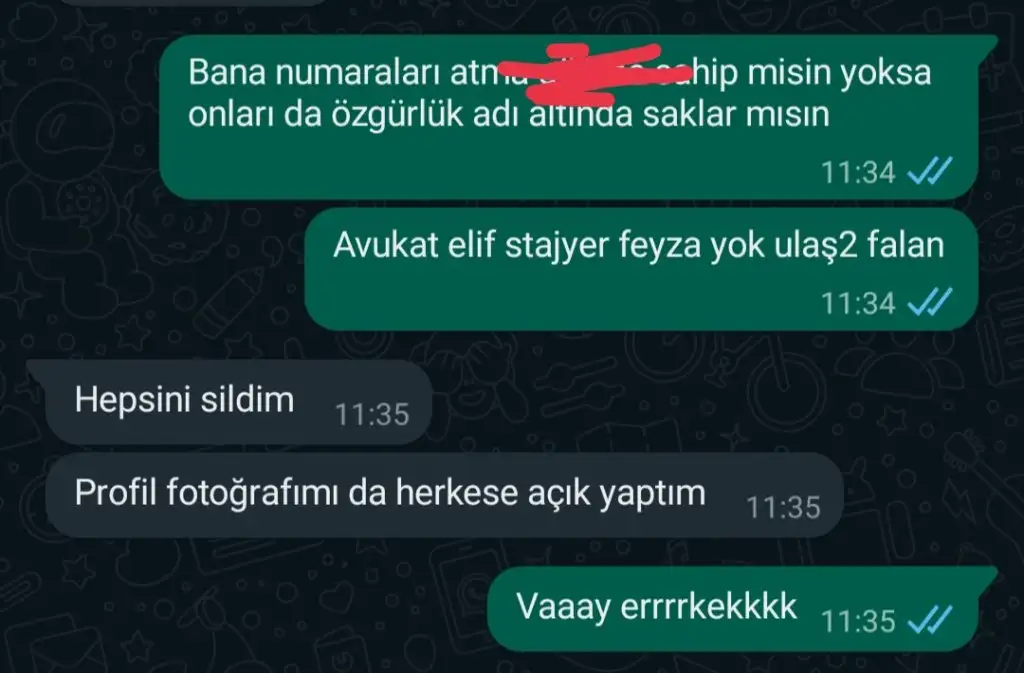Screen dimensions: 1024x673
Task: Tap the double check on 'Vaaay errrrkekkkk' message
Action: 930,620
